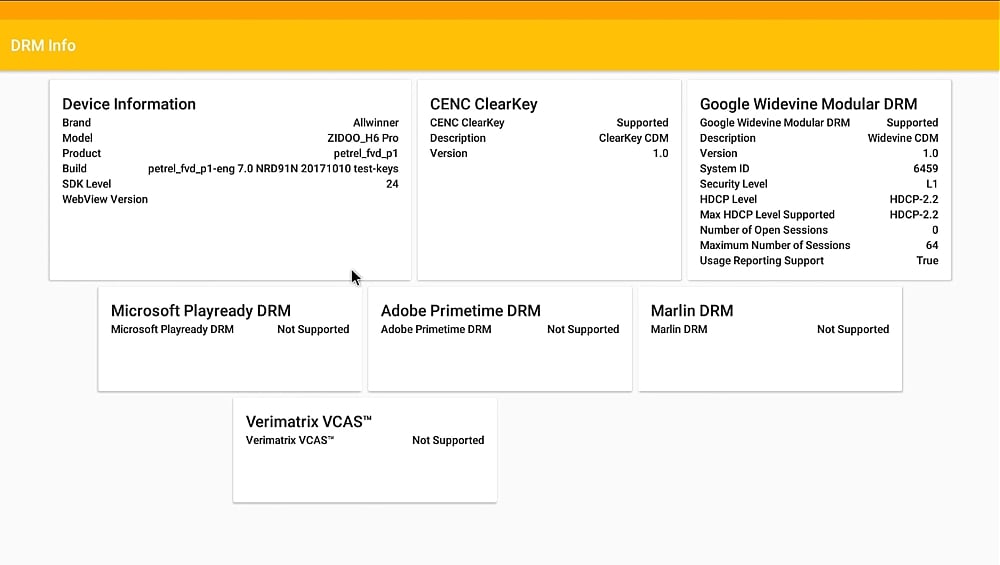Screen dimensions: 1000x565
Task: Click the Product value petrel_fvd_p1
Action: 365,153
